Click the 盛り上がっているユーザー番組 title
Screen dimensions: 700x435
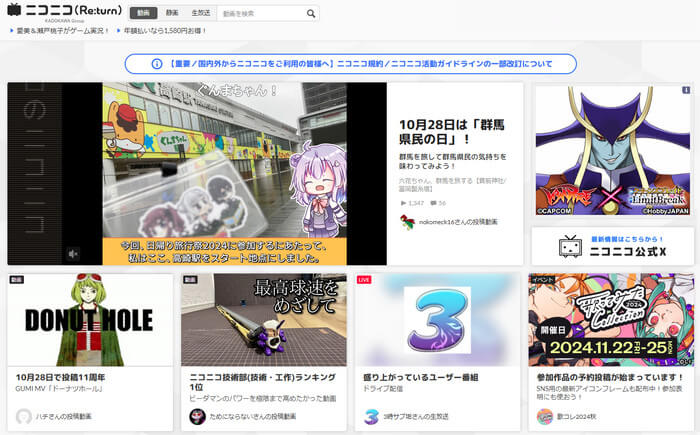click(x=421, y=377)
